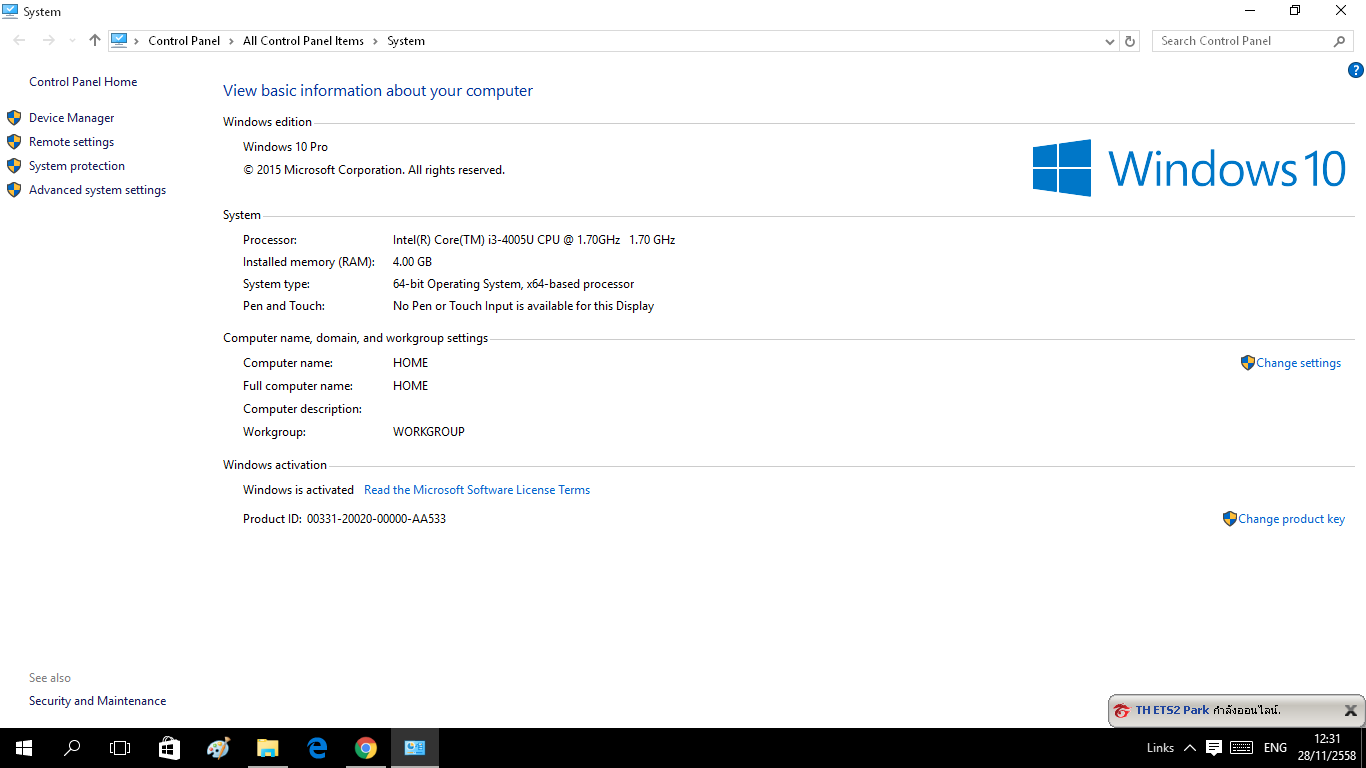Launch Paint from the taskbar
This screenshot has width=1366, height=768.
click(218, 748)
